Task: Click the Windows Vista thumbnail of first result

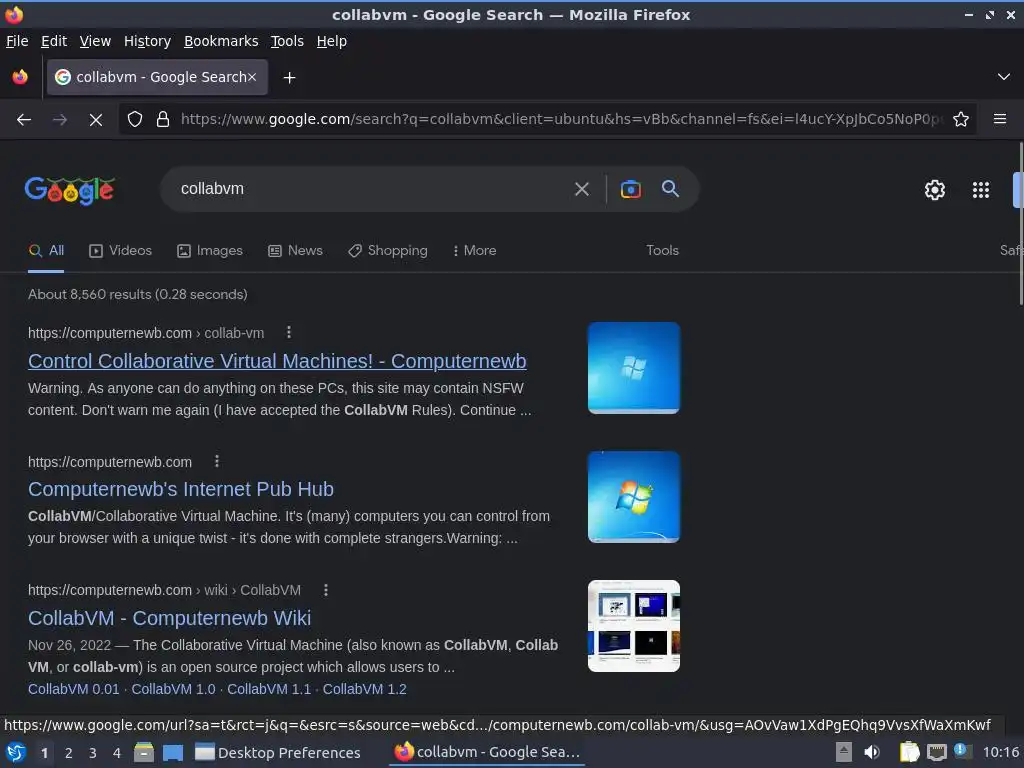Action: [633, 368]
